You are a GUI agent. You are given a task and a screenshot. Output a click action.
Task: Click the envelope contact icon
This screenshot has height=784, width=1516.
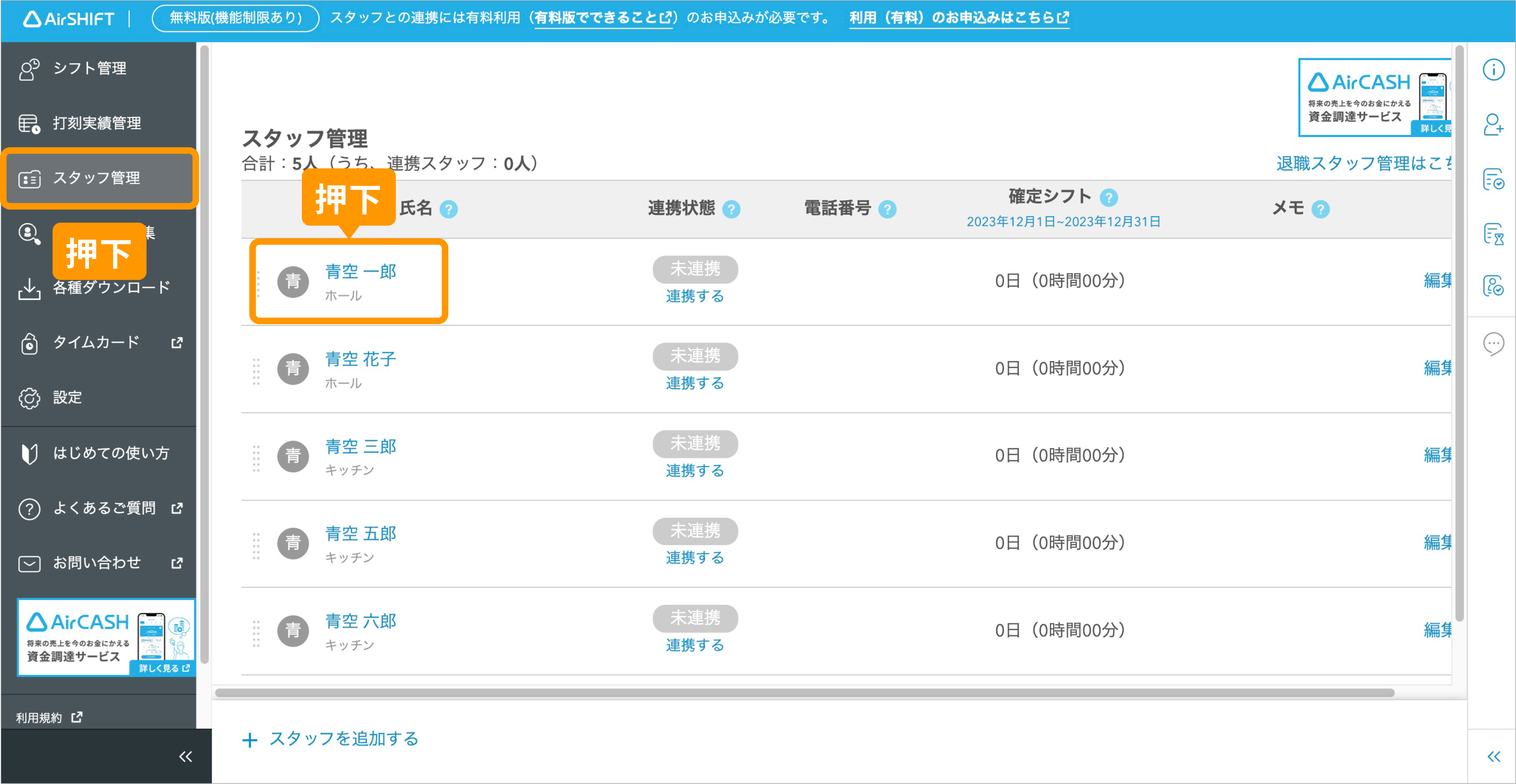29,564
